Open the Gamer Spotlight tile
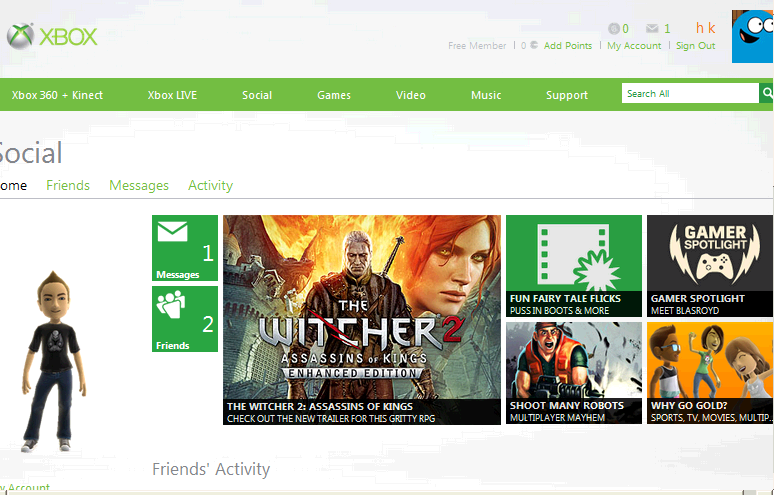Image resolution: width=774 pixels, height=495 pixels. 710,266
